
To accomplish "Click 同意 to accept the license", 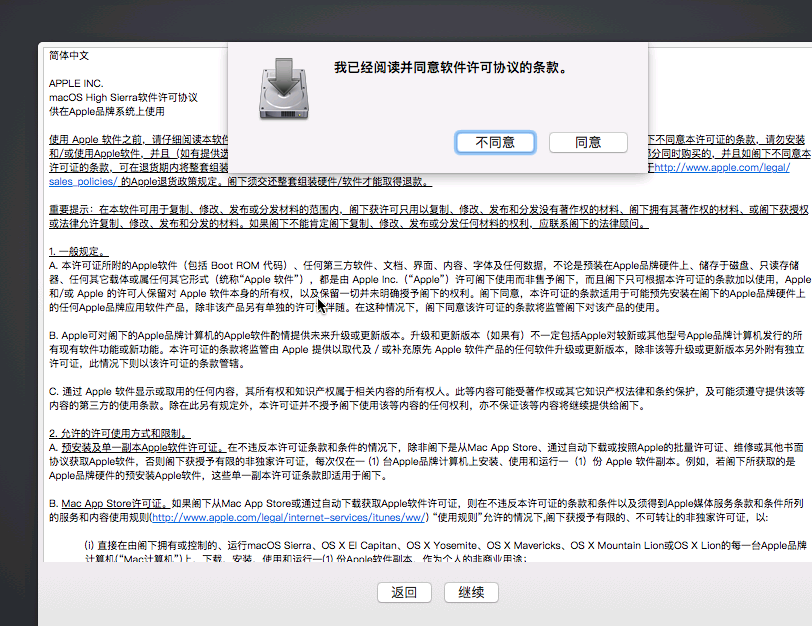I will click(588, 142).
